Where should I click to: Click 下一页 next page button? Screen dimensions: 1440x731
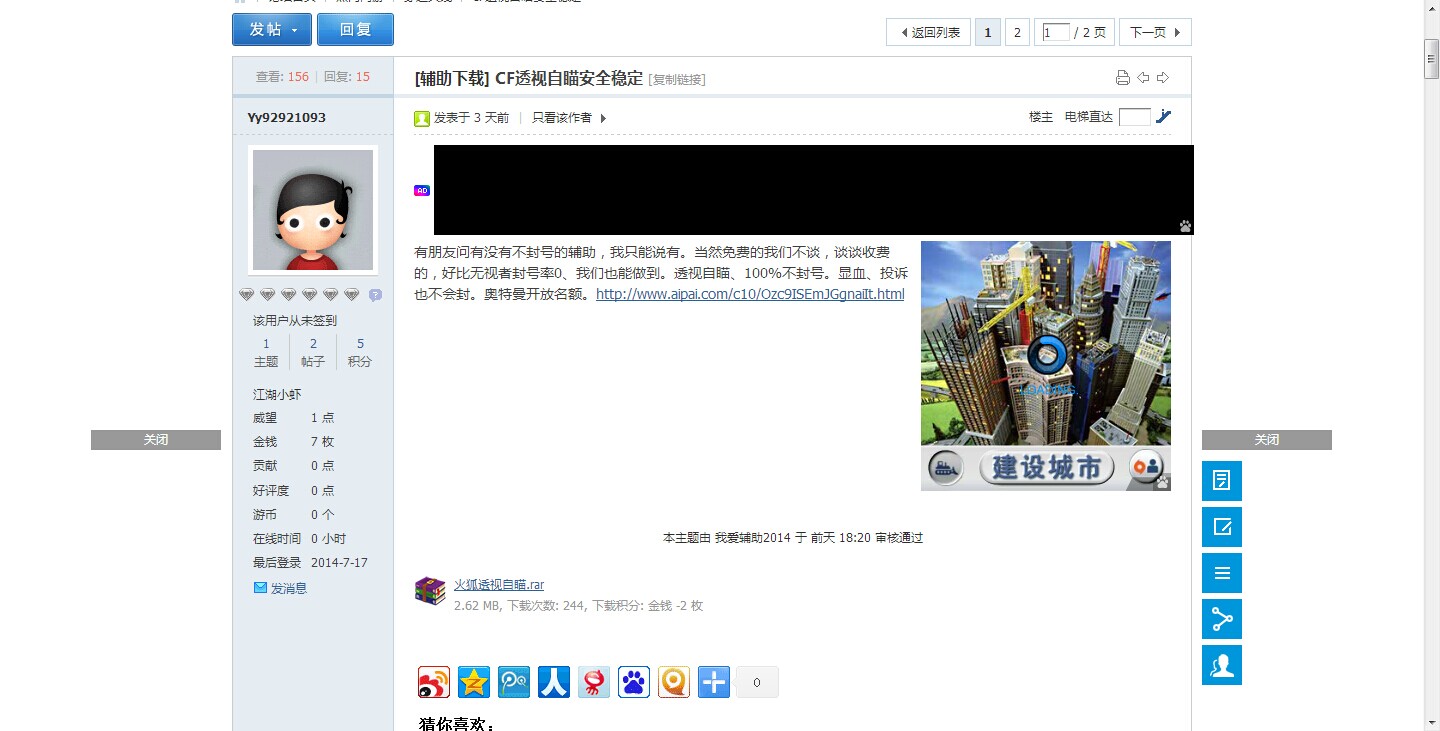point(1155,32)
